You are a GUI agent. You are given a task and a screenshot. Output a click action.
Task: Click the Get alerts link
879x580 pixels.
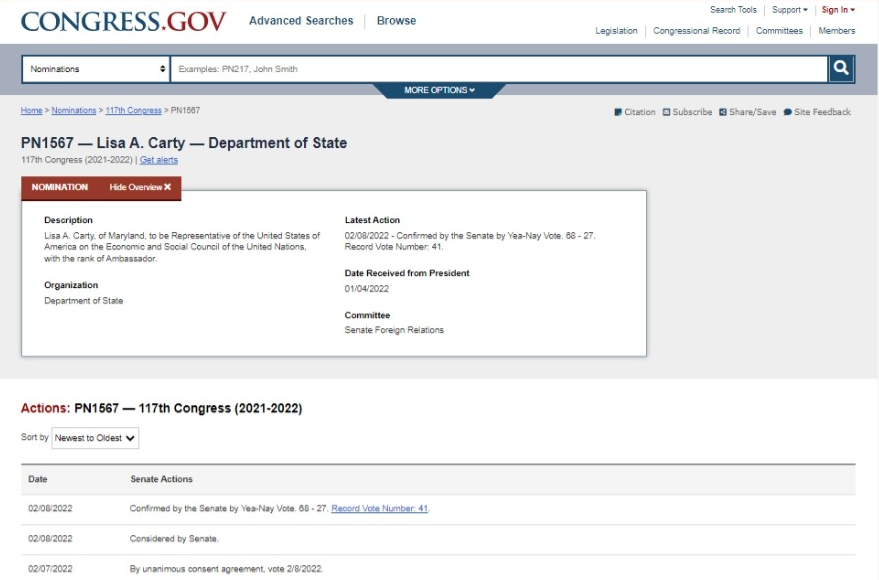point(159,160)
